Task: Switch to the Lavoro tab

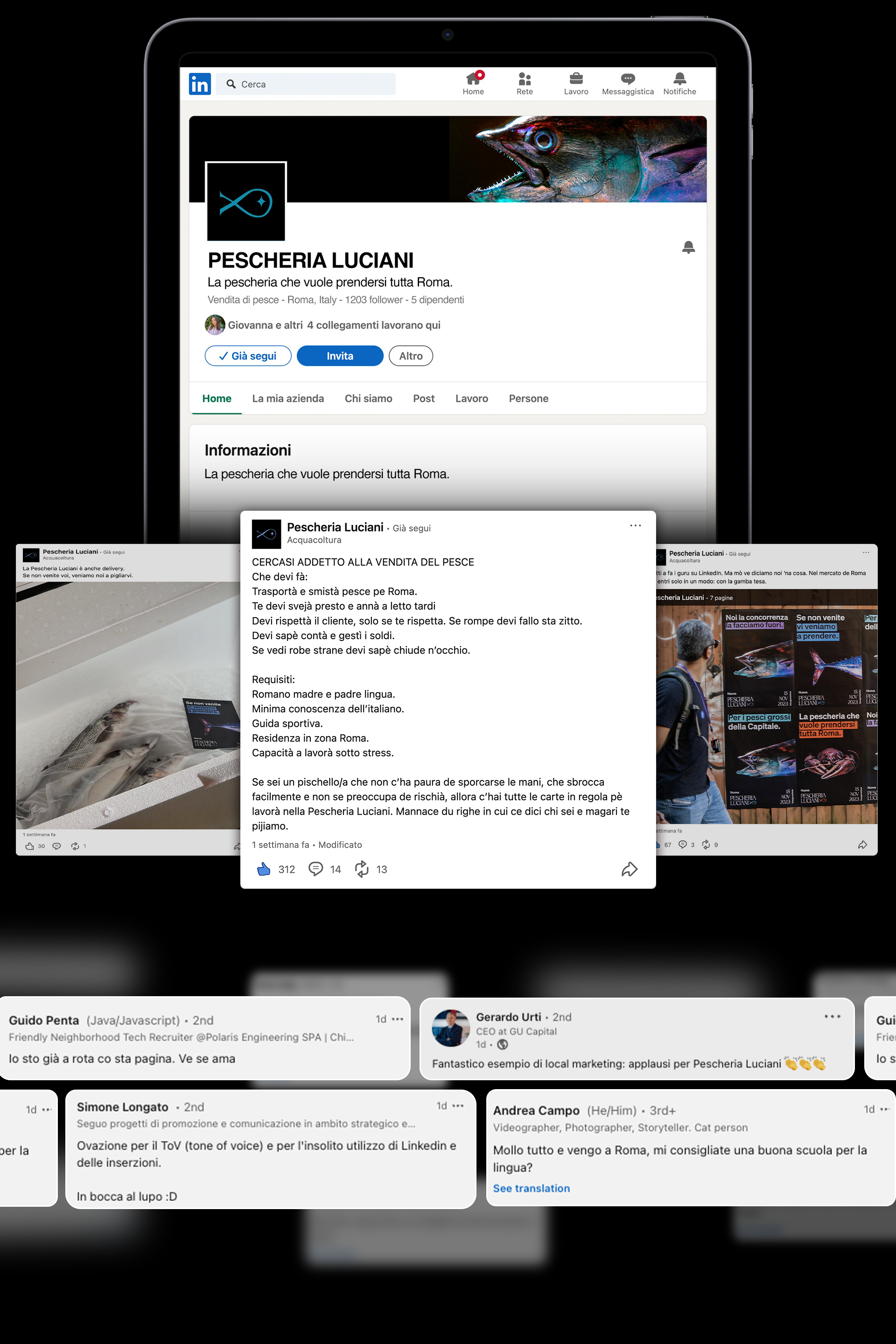Action: click(x=471, y=399)
